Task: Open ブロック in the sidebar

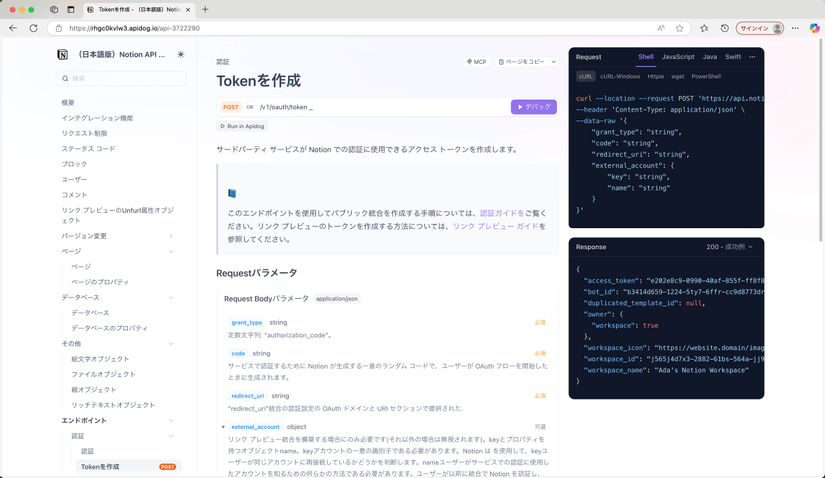Action: point(74,164)
